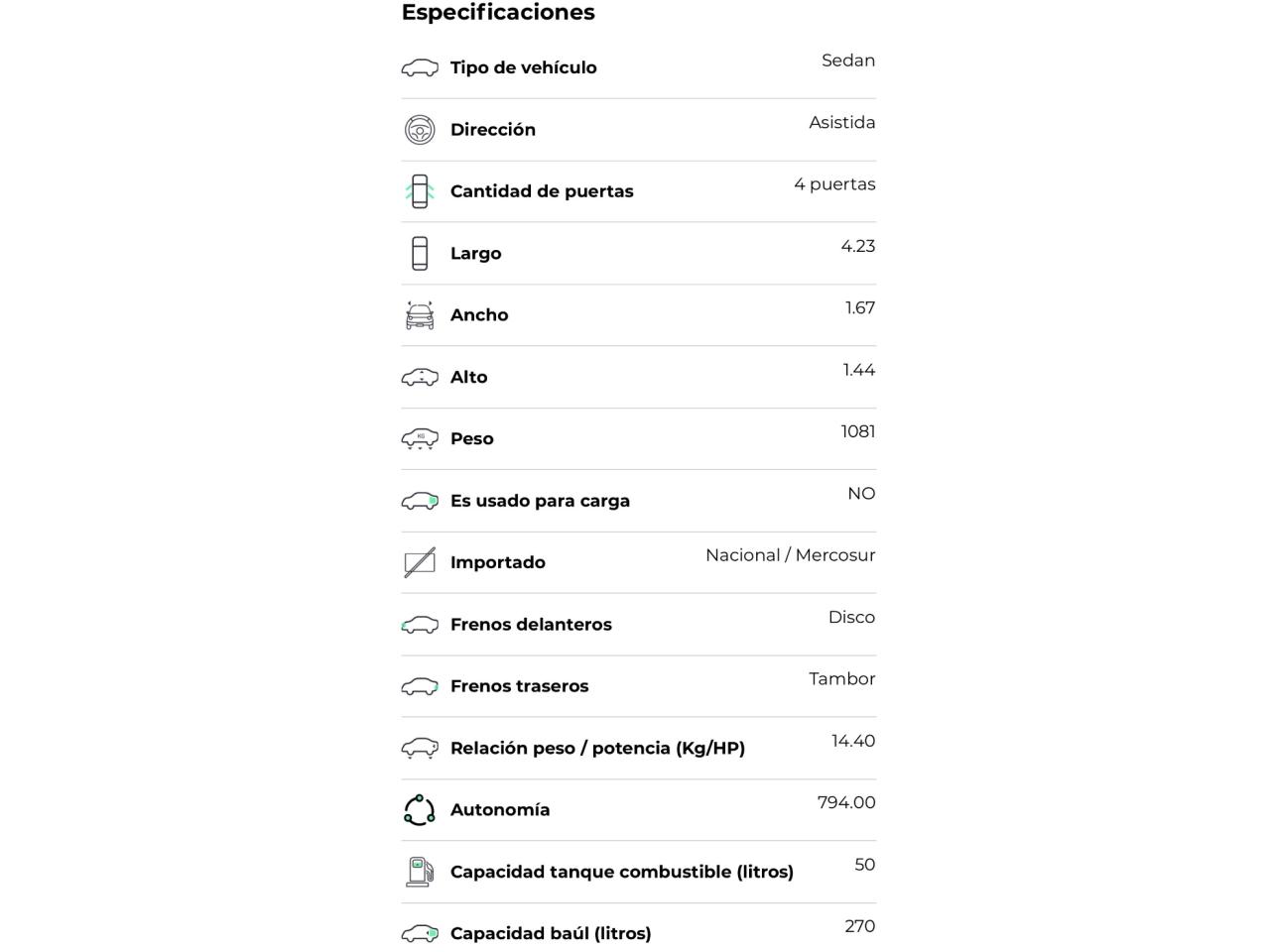
Task: Click the Tambor rear brakes value
Action: click(x=841, y=679)
